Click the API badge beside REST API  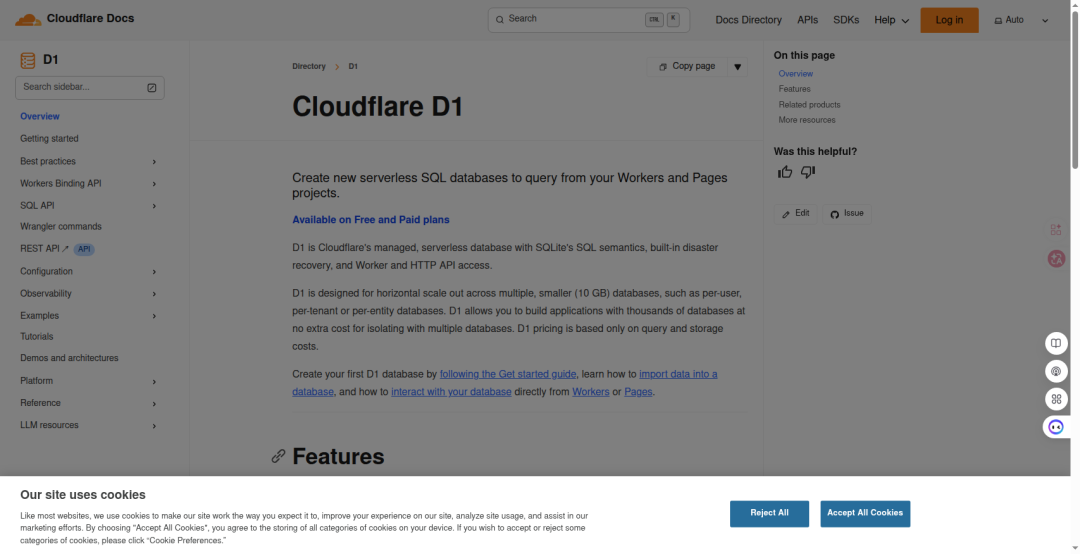[84, 249]
